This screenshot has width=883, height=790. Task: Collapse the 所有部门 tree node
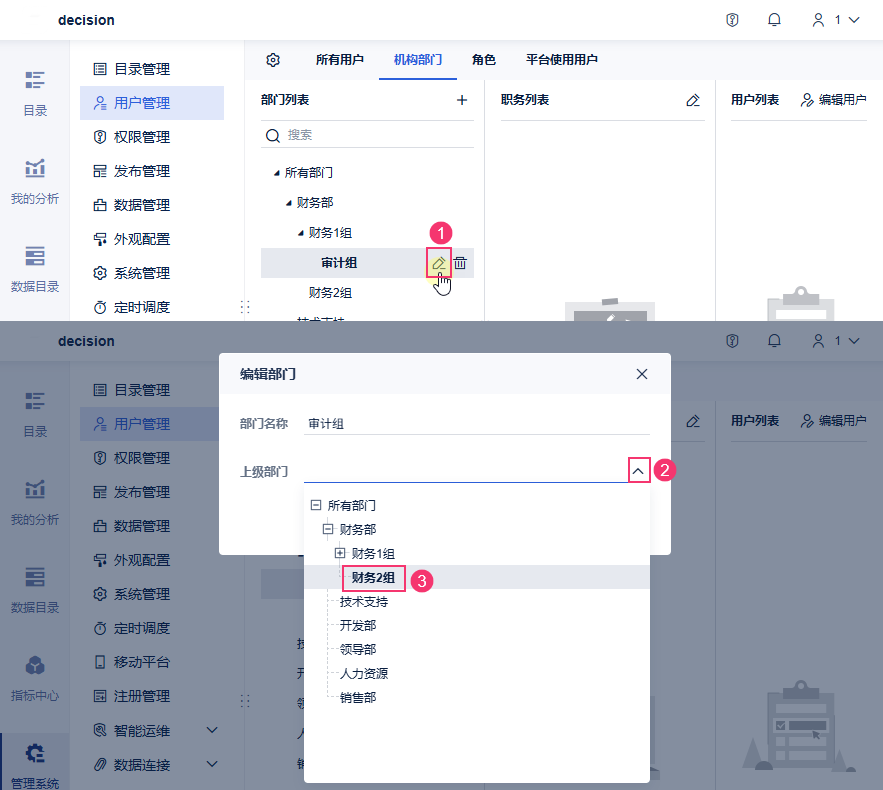point(277,173)
